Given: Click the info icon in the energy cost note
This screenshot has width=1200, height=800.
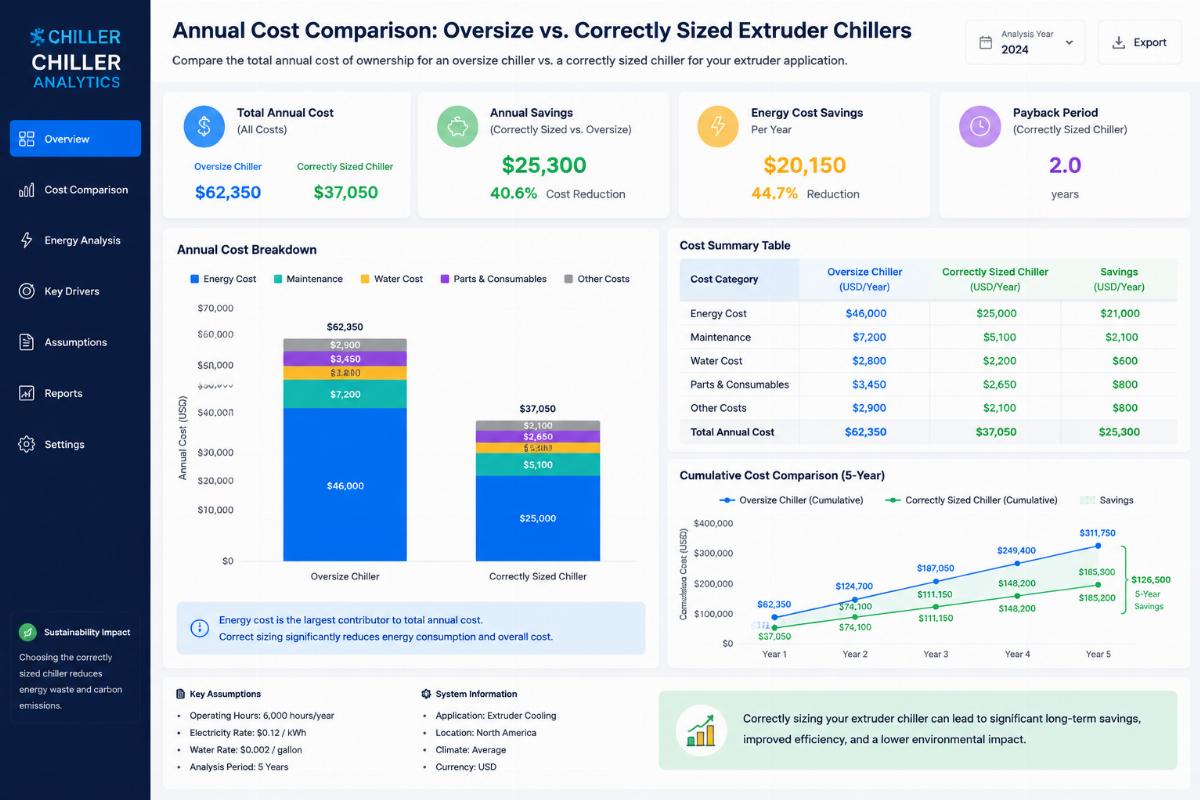Looking at the screenshot, I should pyautogui.click(x=199, y=628).
